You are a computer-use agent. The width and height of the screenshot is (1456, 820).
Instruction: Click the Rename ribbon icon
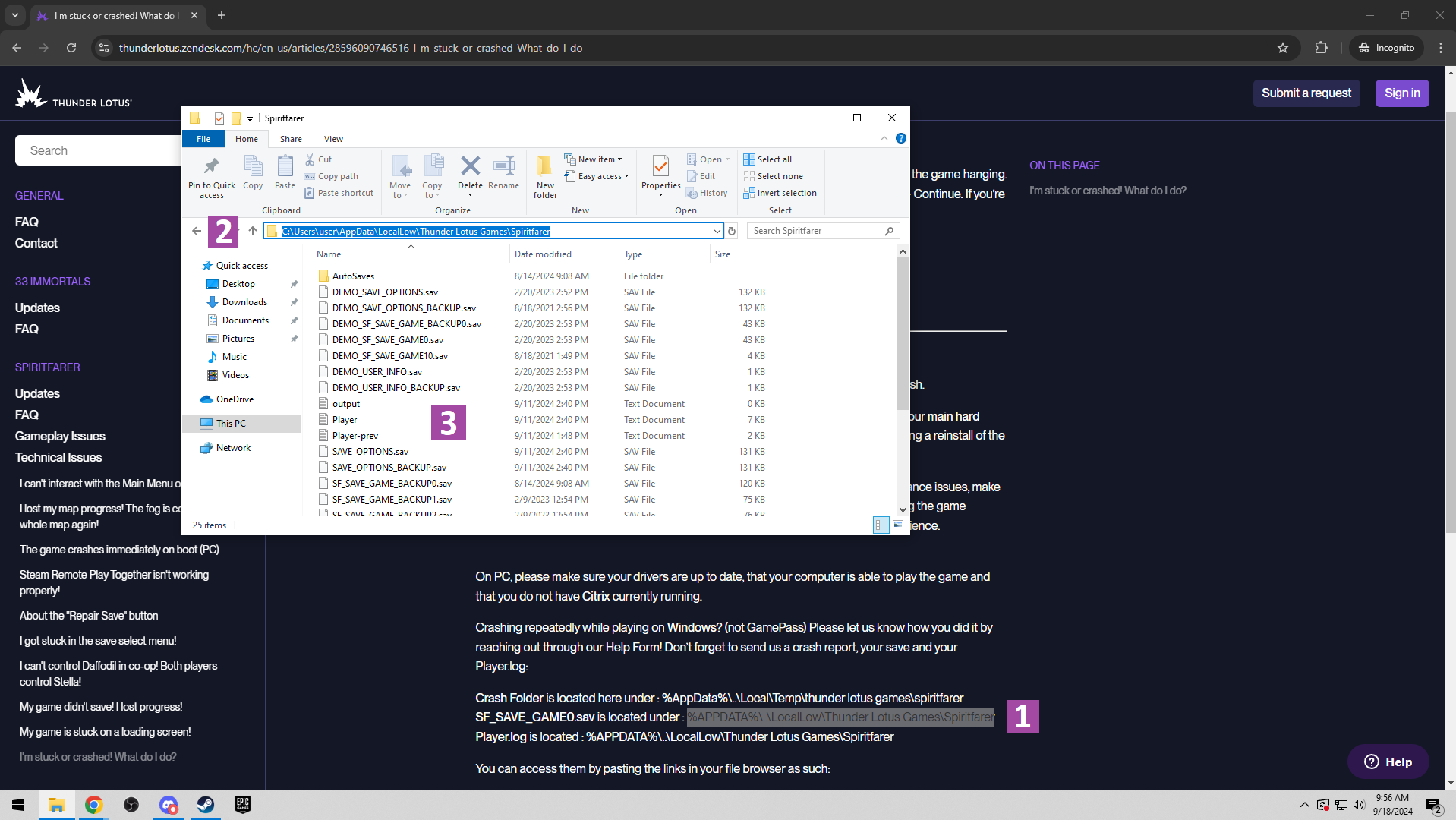tap(503, 167)
